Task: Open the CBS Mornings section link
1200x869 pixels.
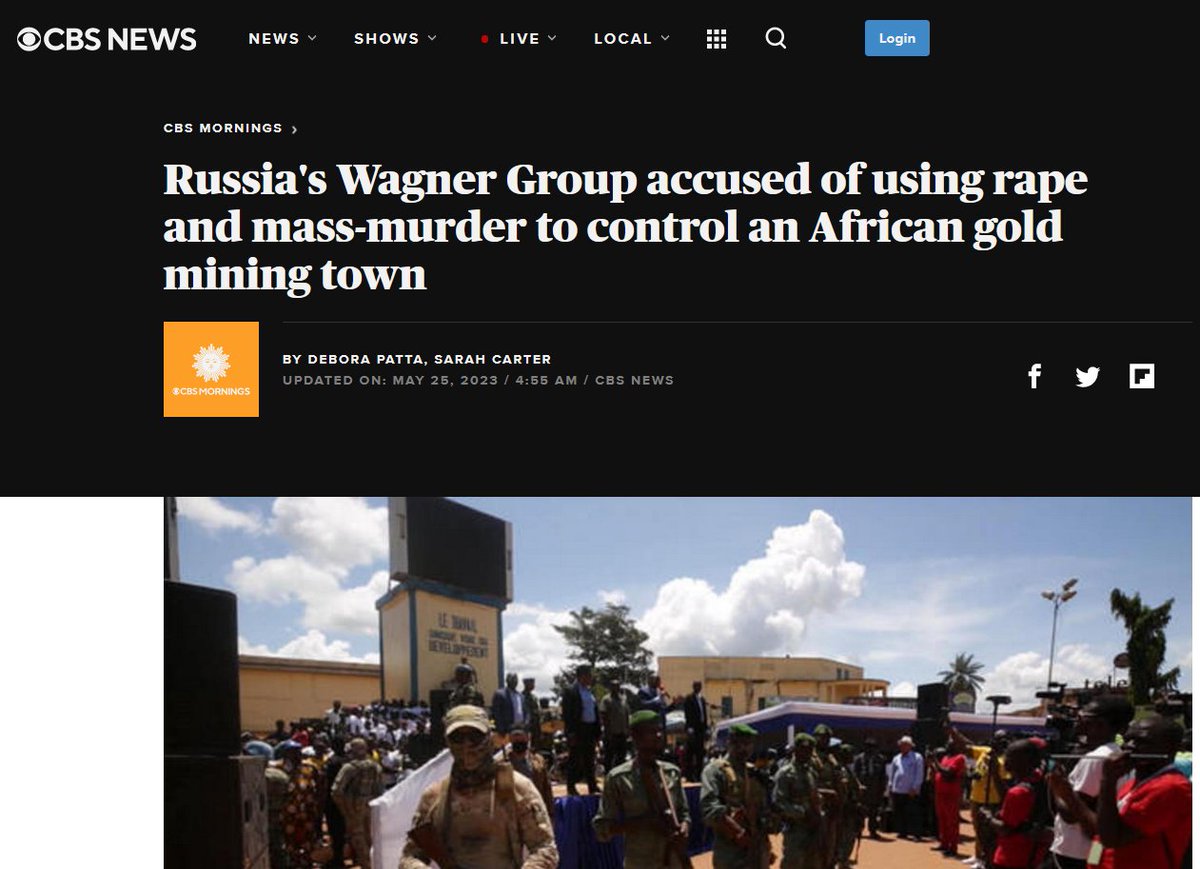Action: (x=230, y=128)
